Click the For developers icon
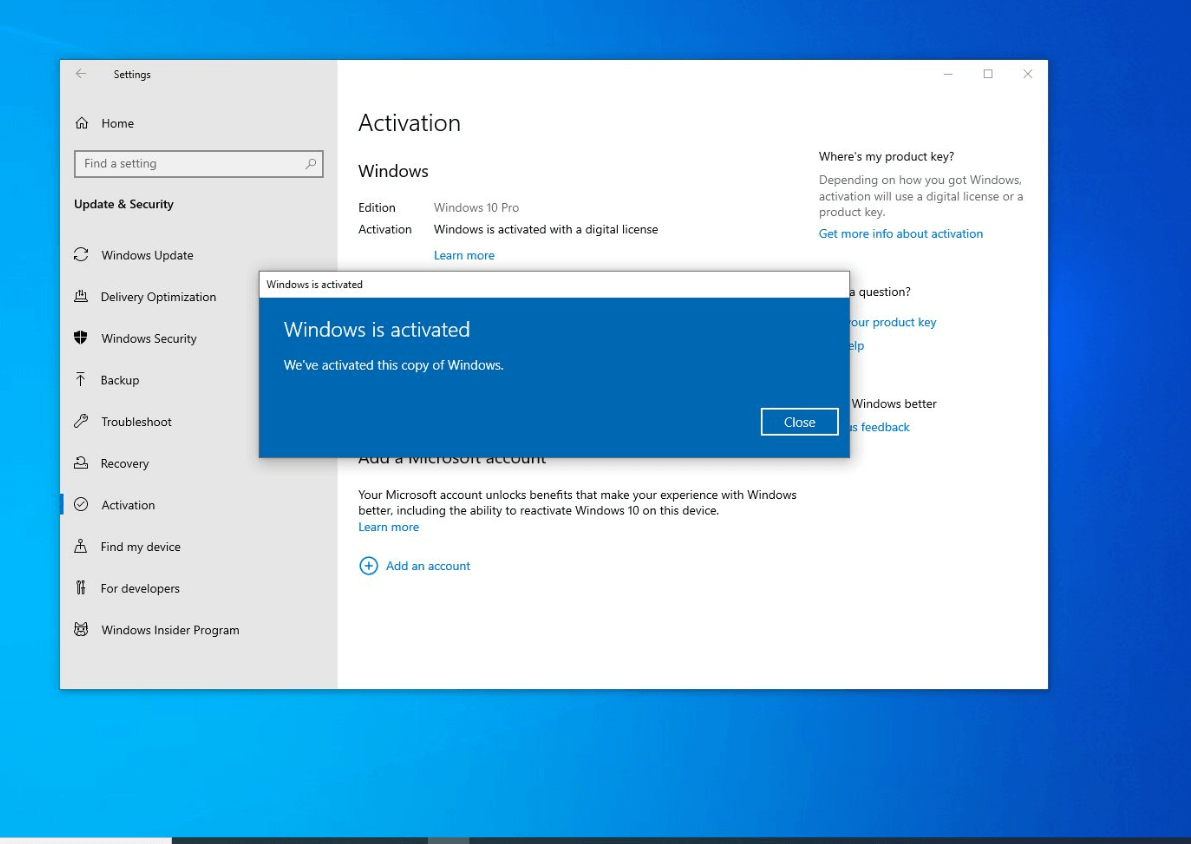This screenshot has width=1191, height=844. [x=81, y=588]
